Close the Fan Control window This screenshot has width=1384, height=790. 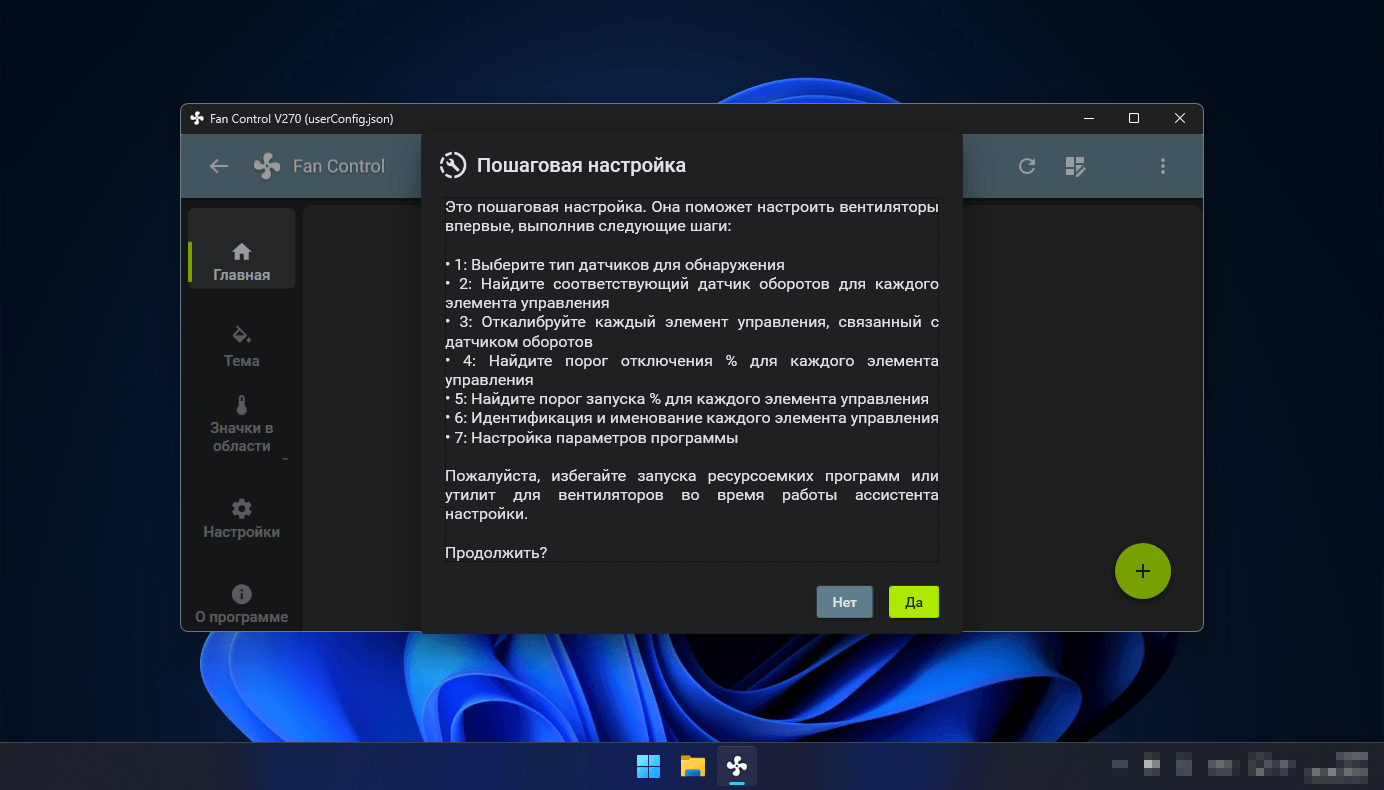[x=1180, y=118]
